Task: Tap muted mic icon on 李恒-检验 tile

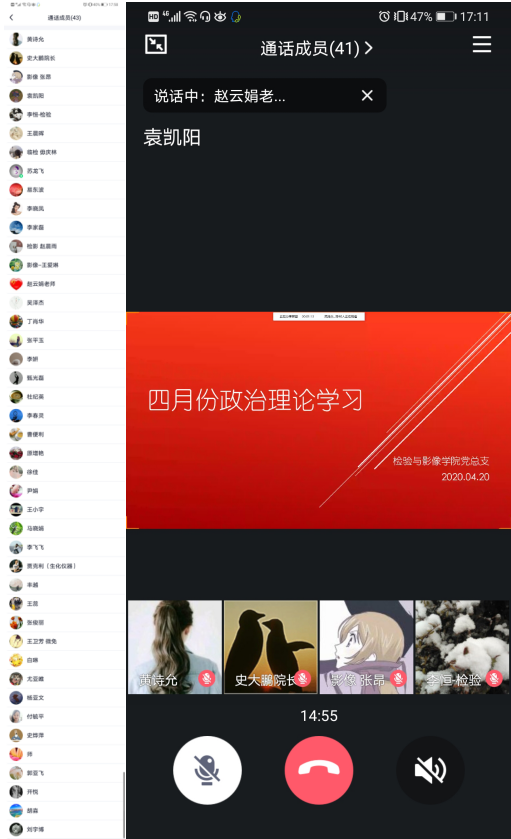Action: click(494, 678)
